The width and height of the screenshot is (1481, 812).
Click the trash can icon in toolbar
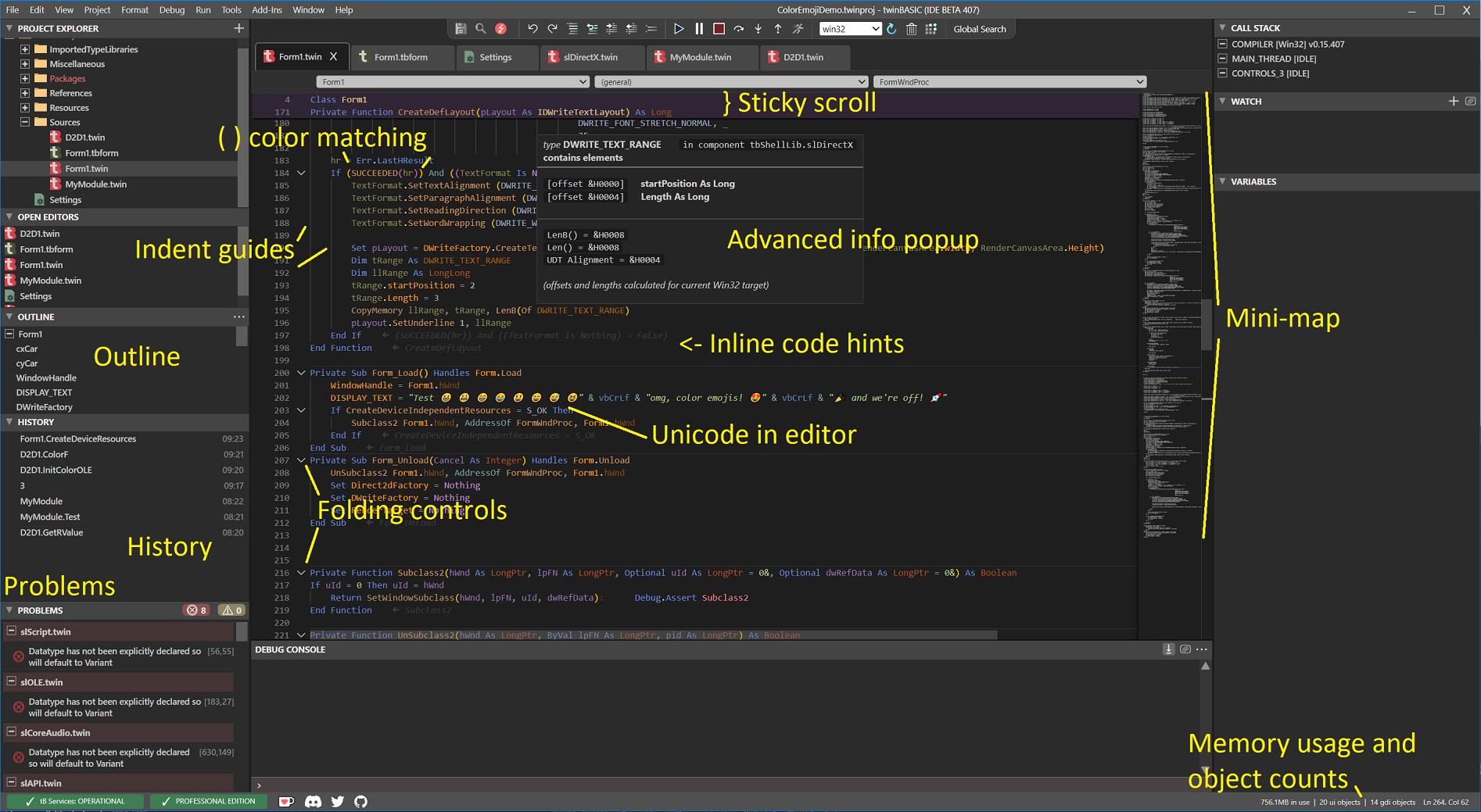pos(911,29)
